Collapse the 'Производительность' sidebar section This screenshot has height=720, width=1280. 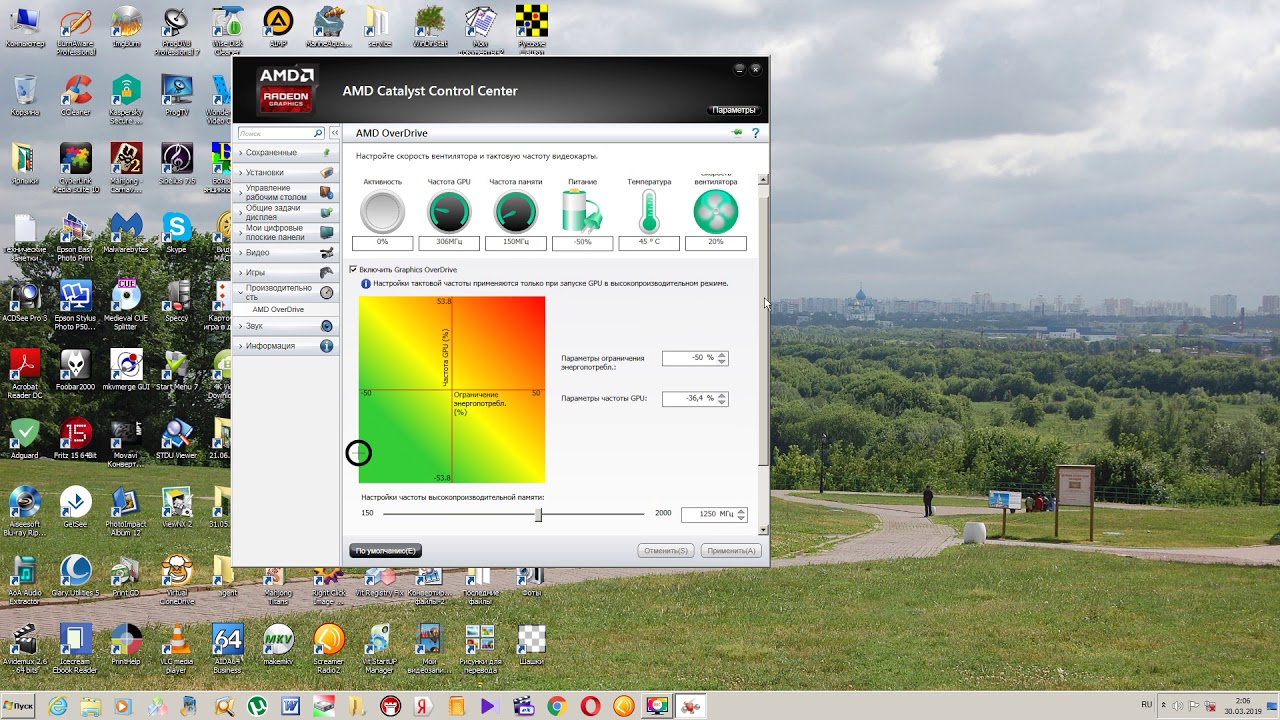pos(286,292)
